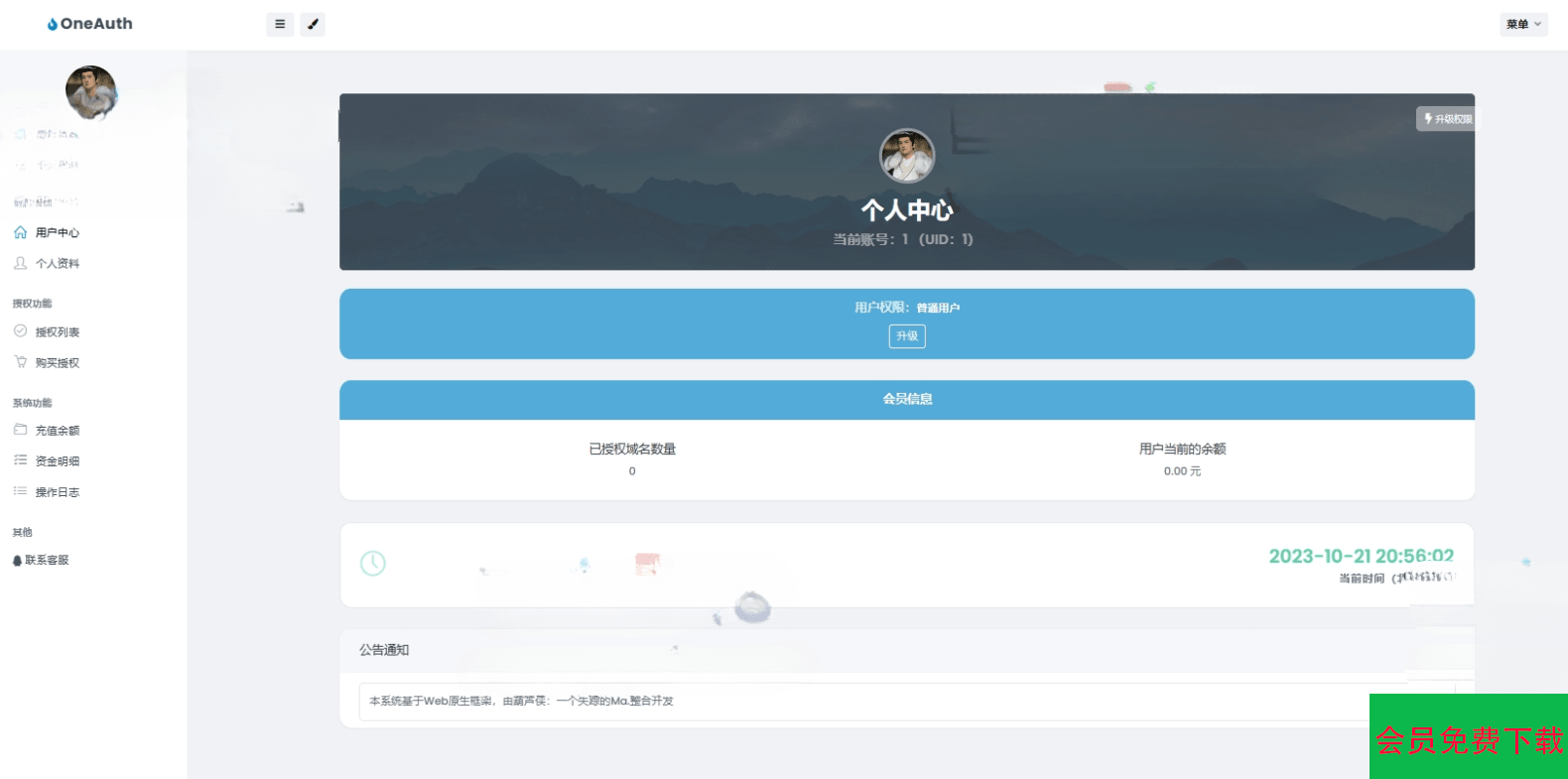Toggle the sidebar with the hamburger icon
This screenshot has height=779, width=1568.
click(x=280, y=24)
